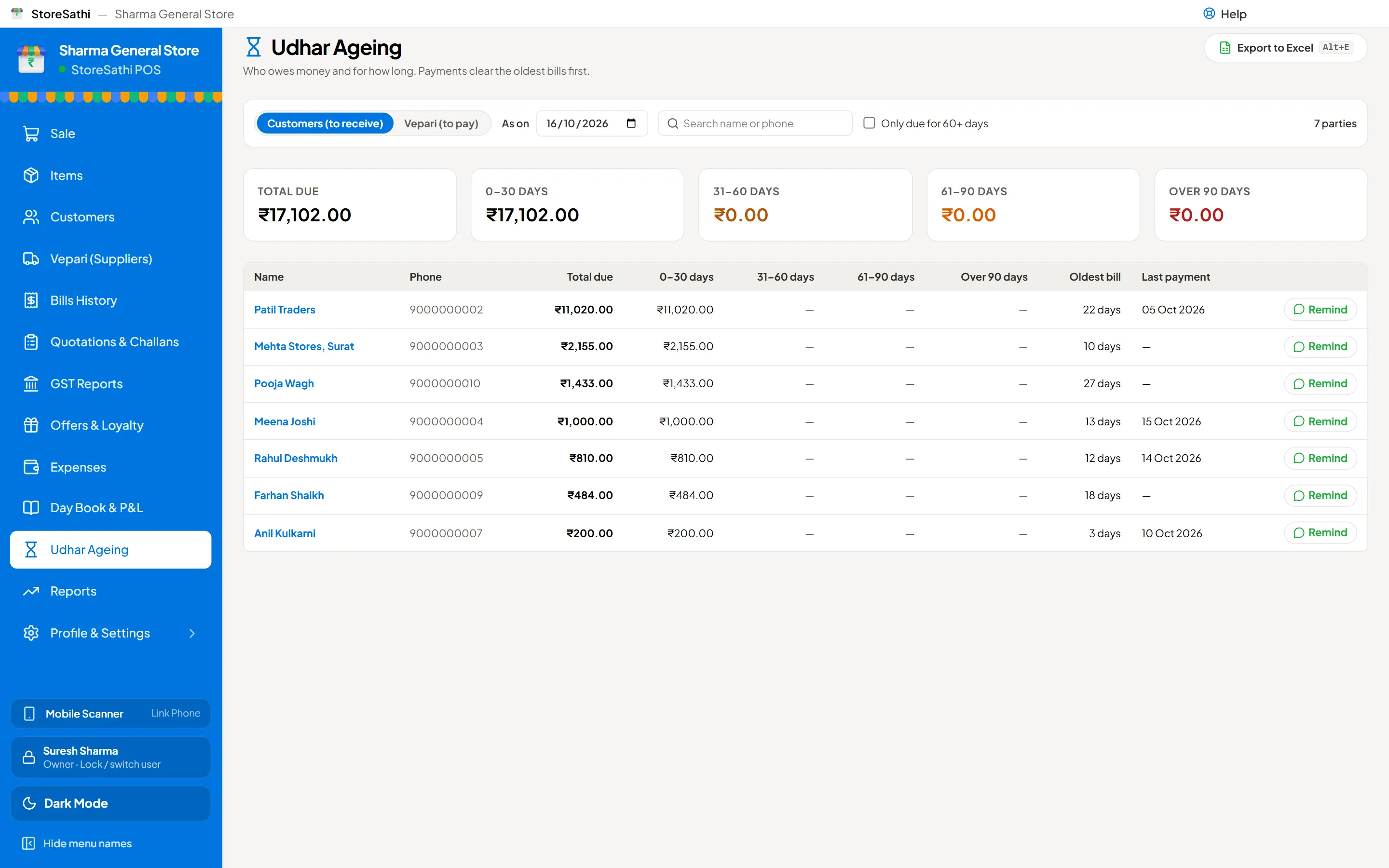This screenshot has height=868, width=1389.
Task: Click the Sharma General Store logo
Action: click(x=31, y=59)
